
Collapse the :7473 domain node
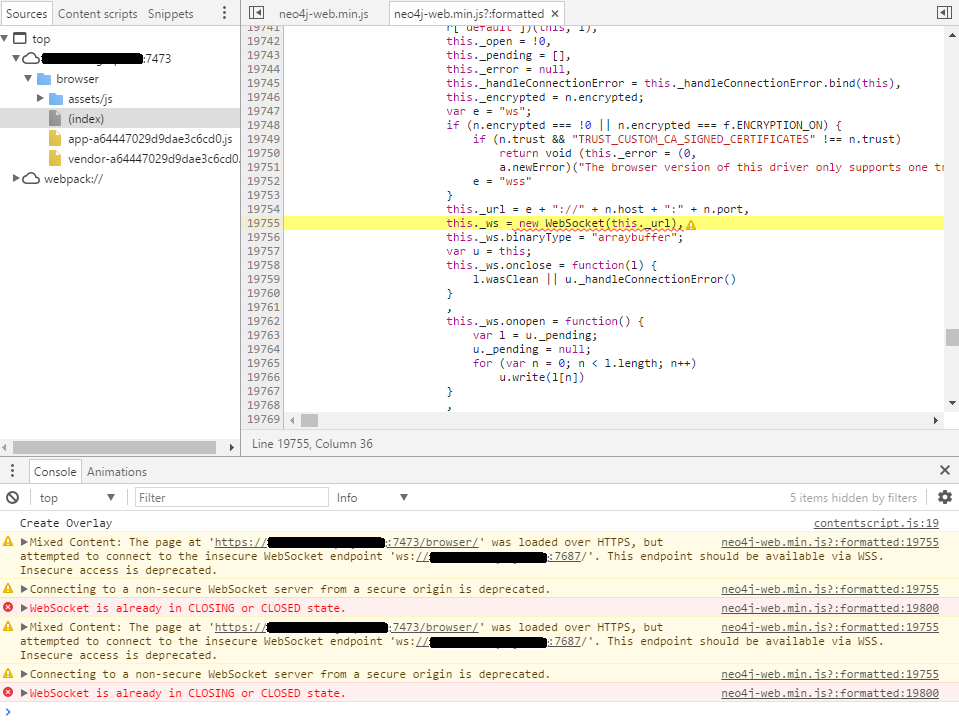[x=17, y=58]
